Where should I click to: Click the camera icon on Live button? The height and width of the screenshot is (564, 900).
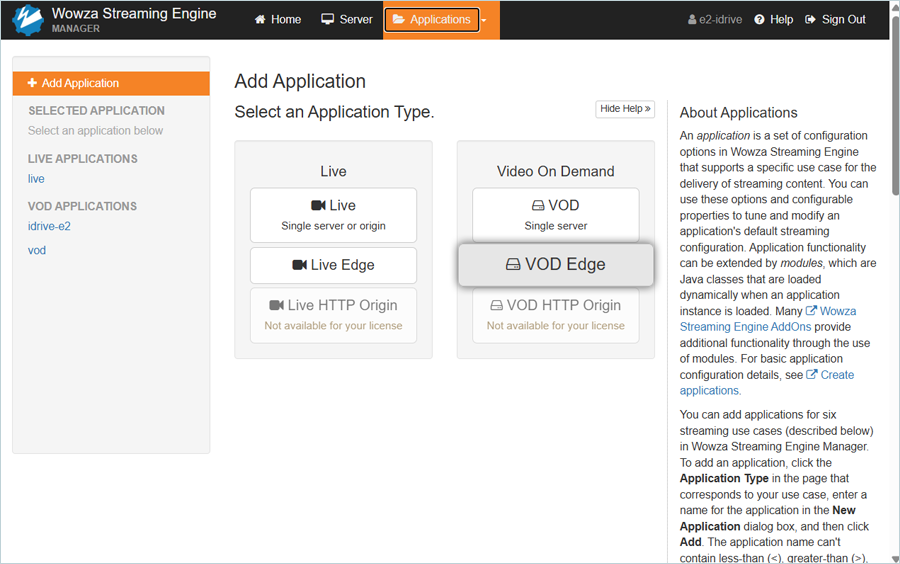tap(319, 205)
